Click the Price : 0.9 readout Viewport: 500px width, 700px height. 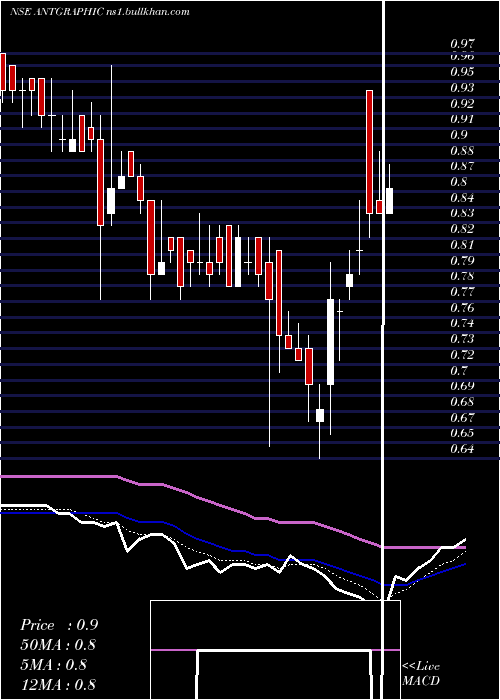(59, 625)
